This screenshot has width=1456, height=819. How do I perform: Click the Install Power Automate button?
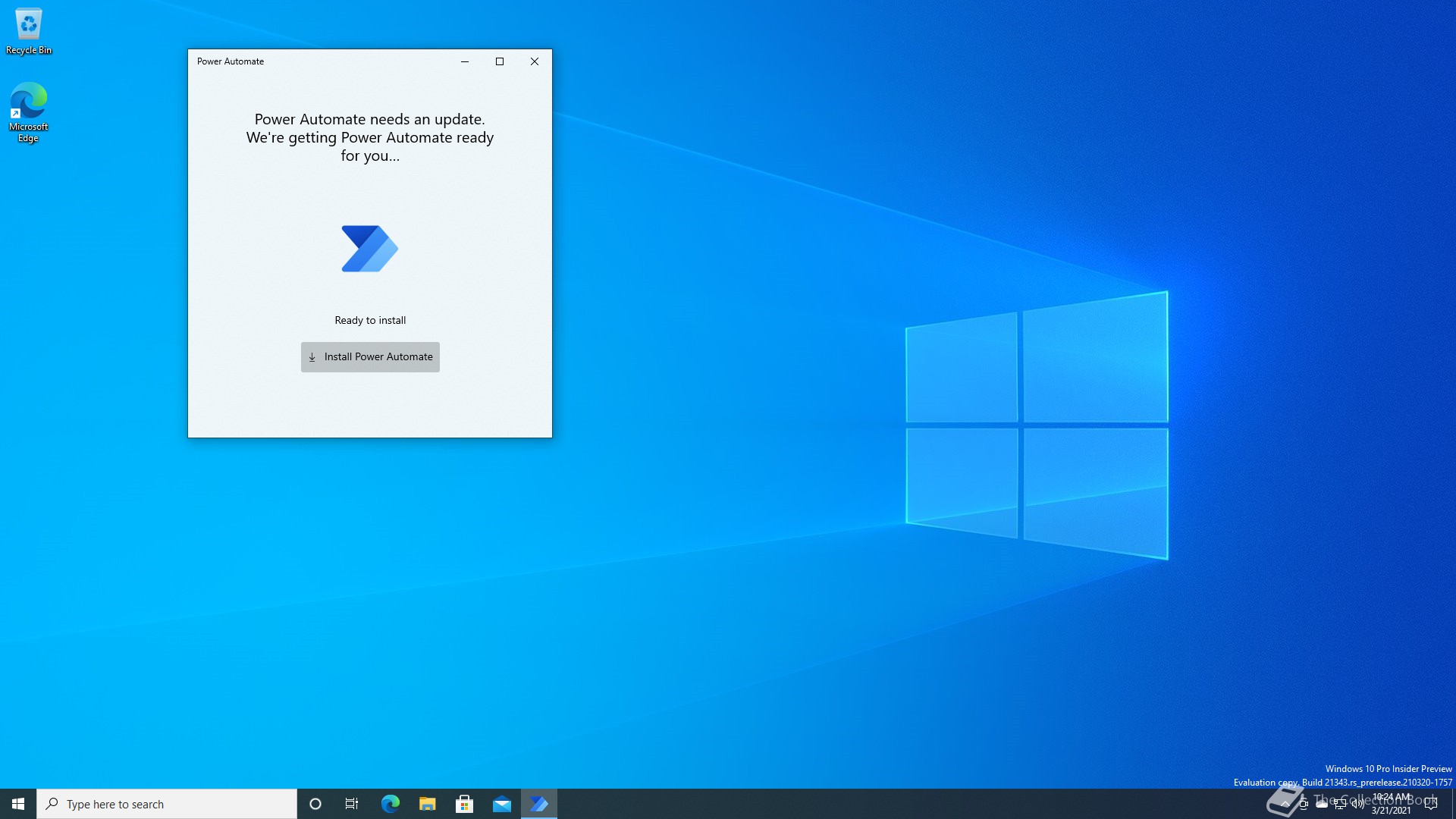(370, 357)
